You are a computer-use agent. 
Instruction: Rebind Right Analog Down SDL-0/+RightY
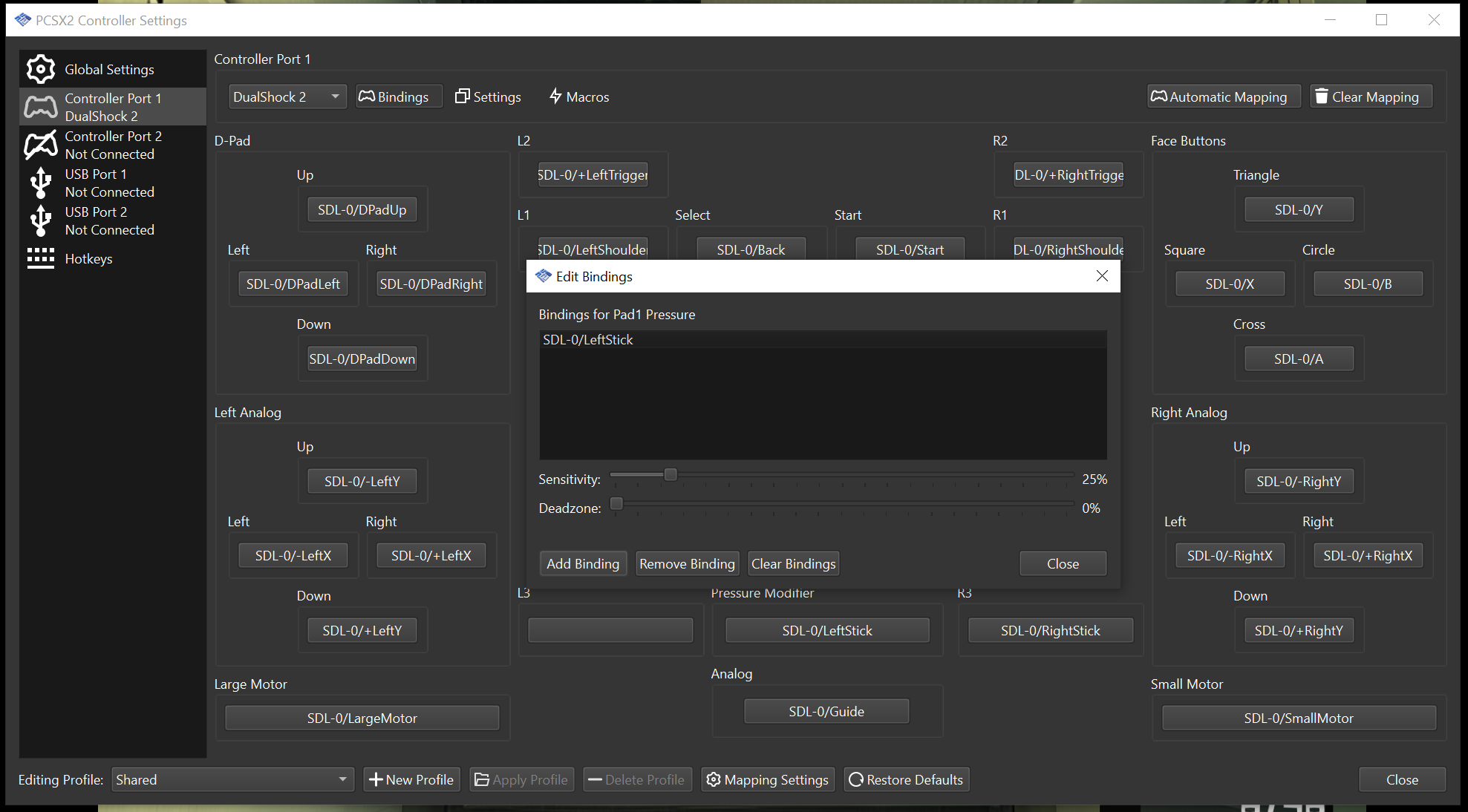(1299, 630)
